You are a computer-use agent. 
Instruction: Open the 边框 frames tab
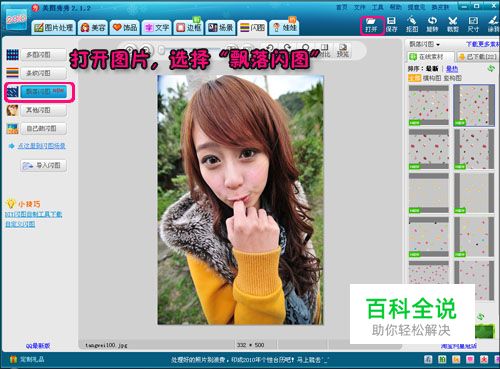click(x=189, y=27)
